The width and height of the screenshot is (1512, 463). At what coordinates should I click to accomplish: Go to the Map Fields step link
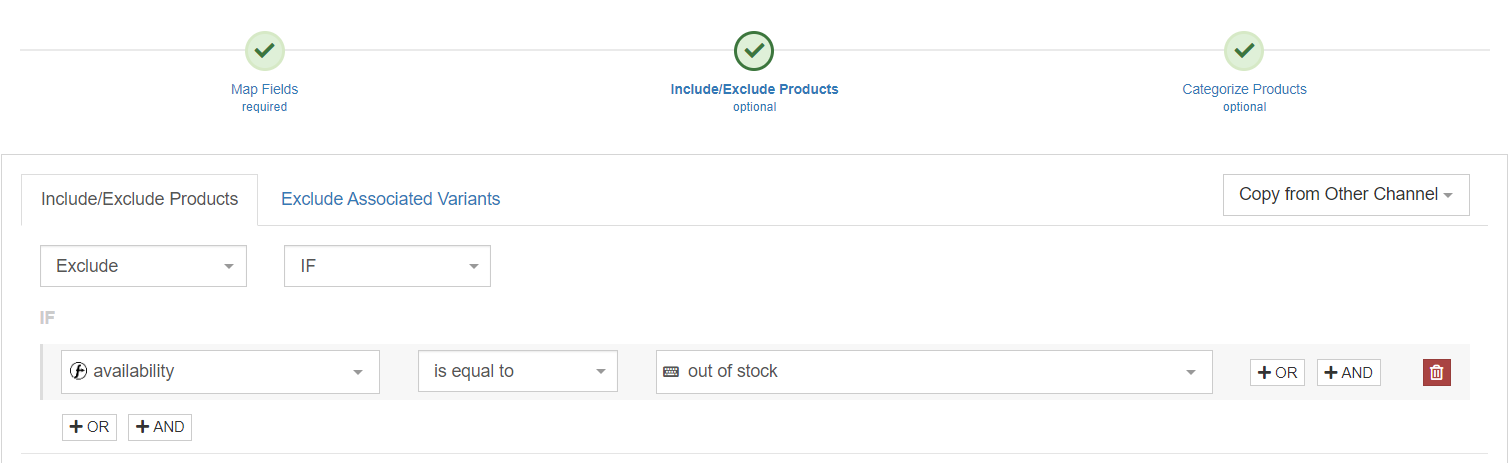click(x=264, y=89)
